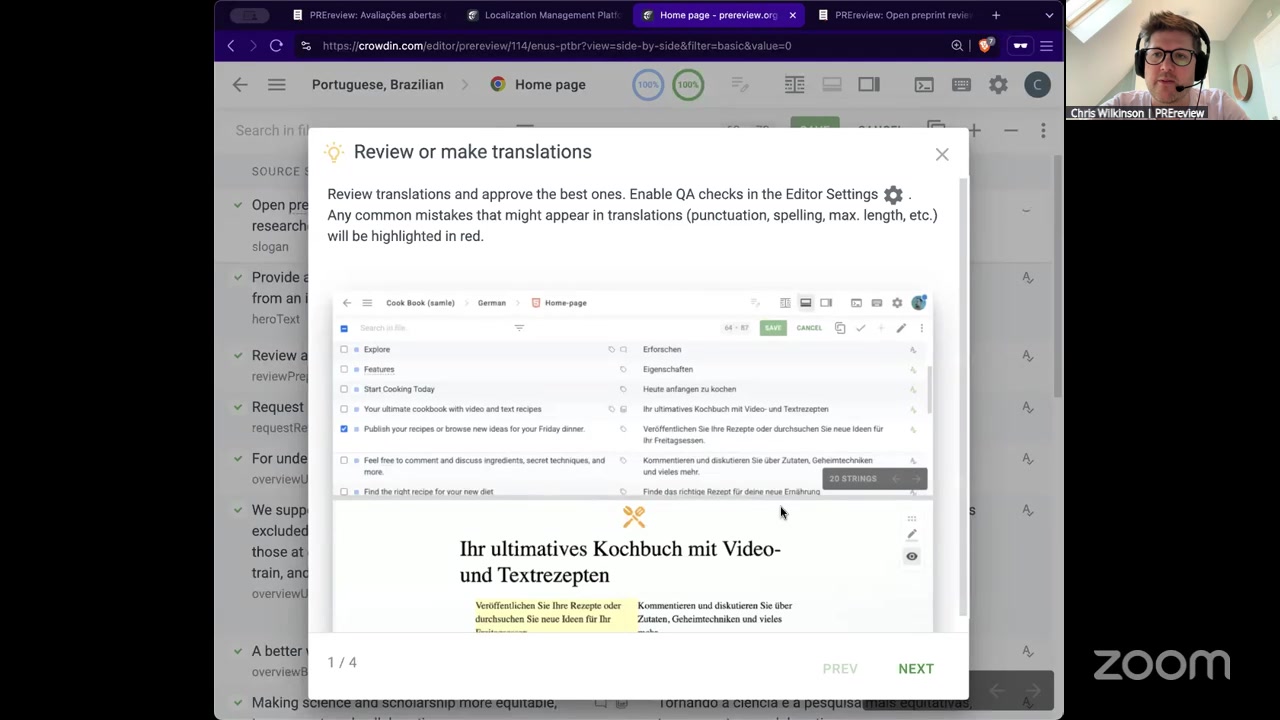Close the Review or make translations dialog
The image size is (1280, 720).
tap(941, 154)
